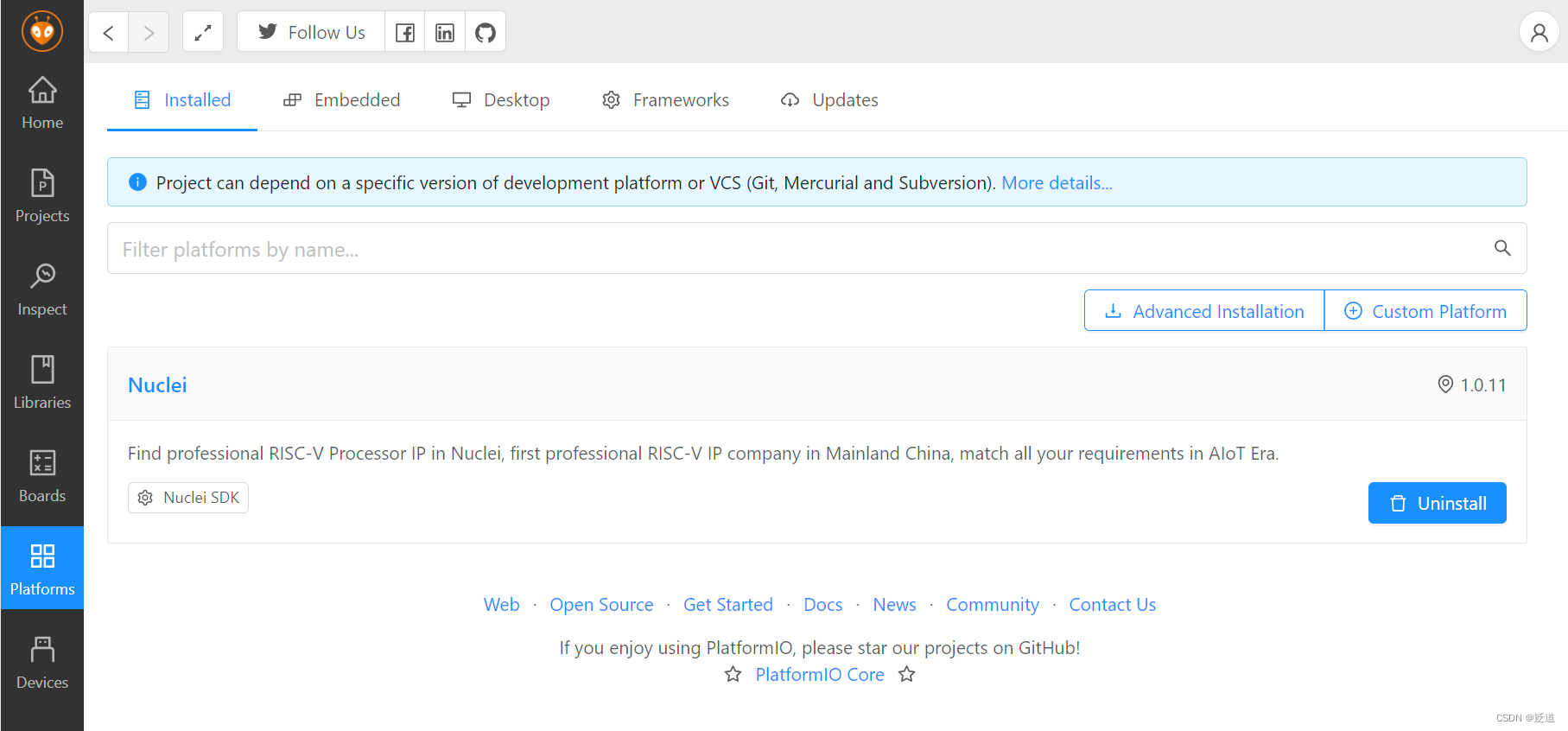This screenshot has height=731, width=1568.
Task: Open the Devices sidebar section
Action: (42, 664)
